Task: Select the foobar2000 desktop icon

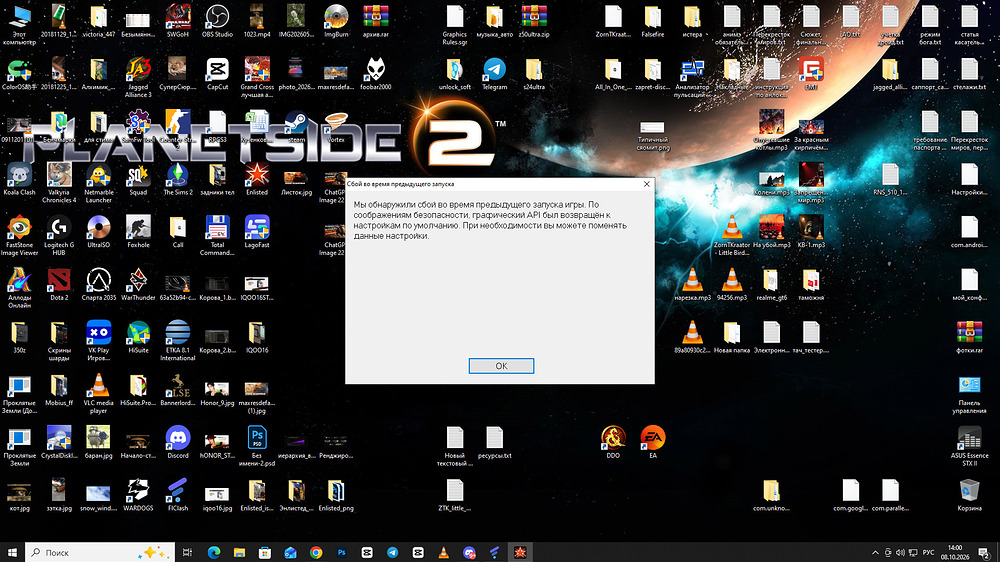Action: pyautogui.click(x=376, y=74)
